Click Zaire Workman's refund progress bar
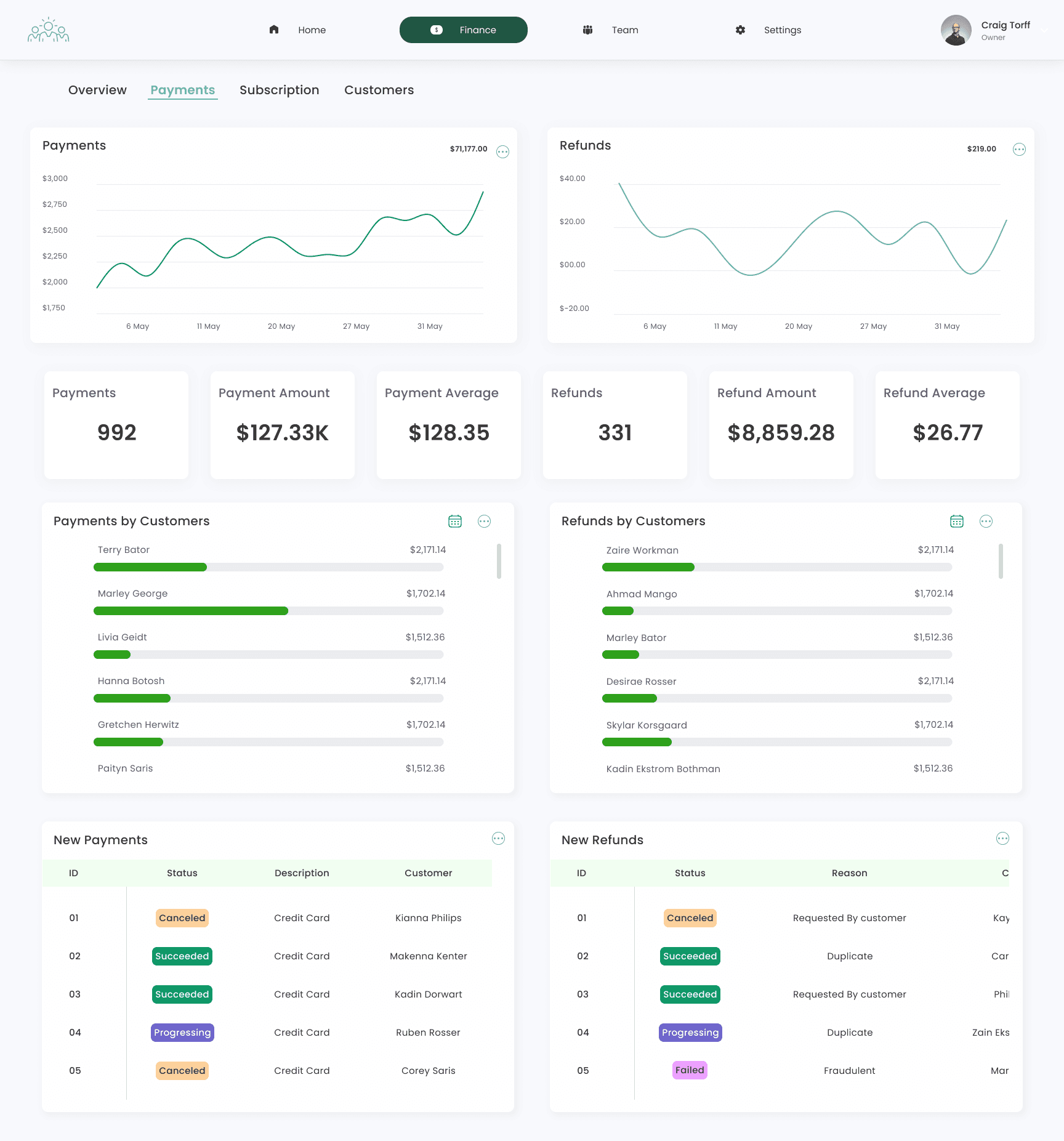The width and height of the screenshot is (1064, 1141). coord(777,567)
